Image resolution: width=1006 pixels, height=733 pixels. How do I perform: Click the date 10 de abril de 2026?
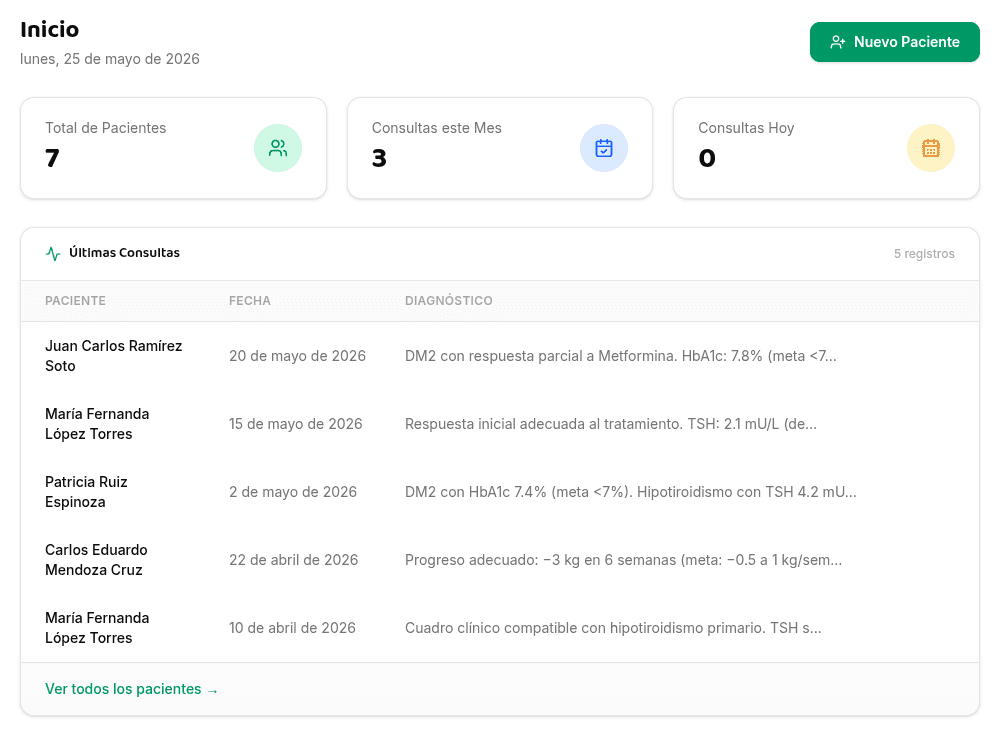(x=292, y=628)
